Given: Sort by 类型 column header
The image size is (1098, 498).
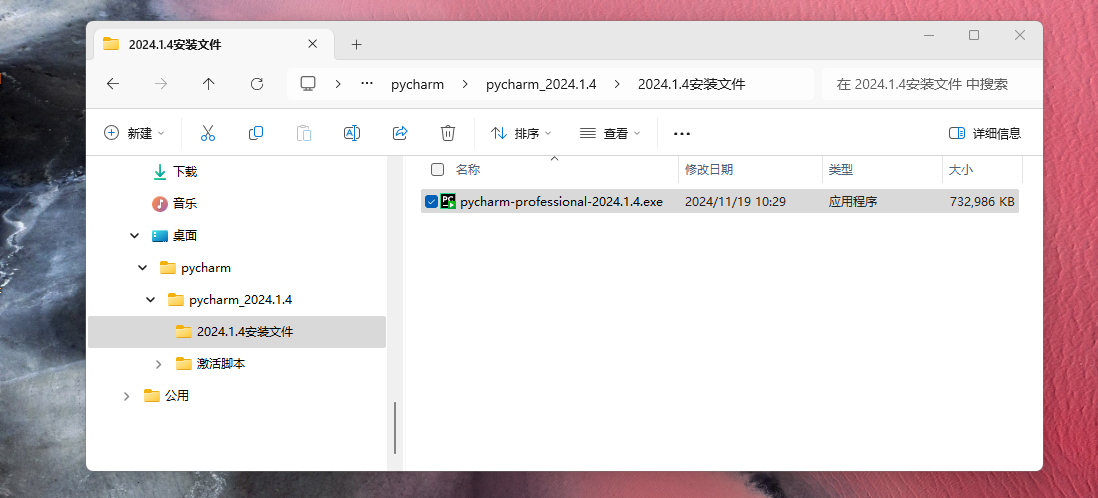Looking at the screenshot, I should pyautogui.click(x=841, y=170).
